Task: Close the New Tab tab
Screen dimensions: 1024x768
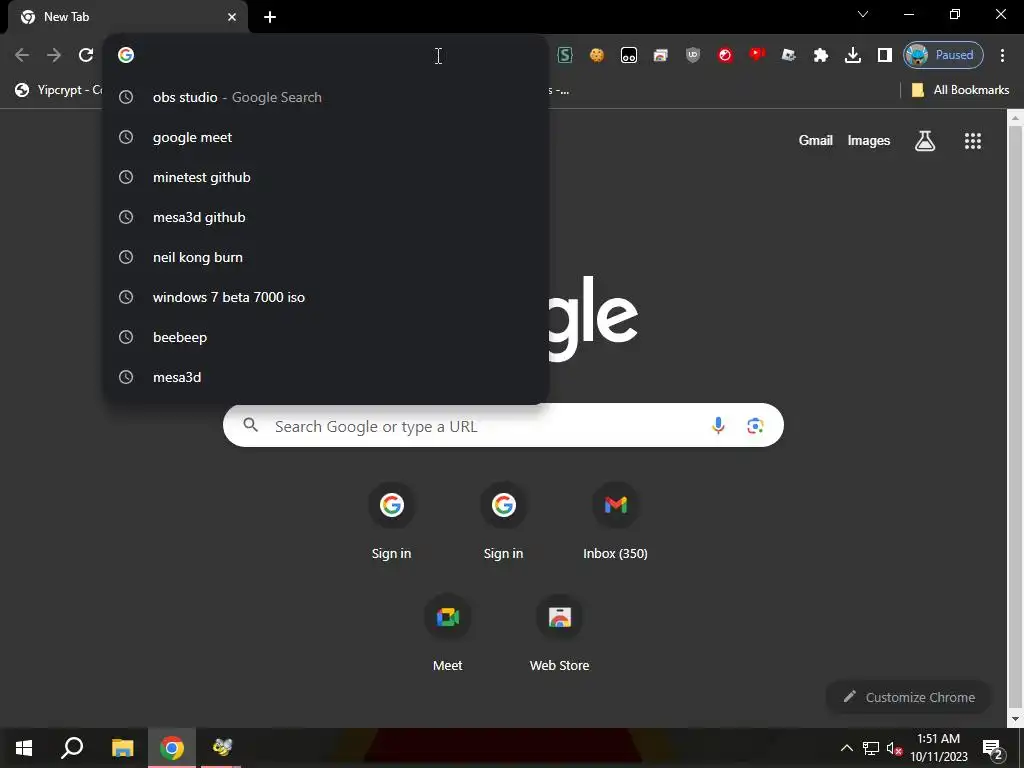Action: [232, 17]
